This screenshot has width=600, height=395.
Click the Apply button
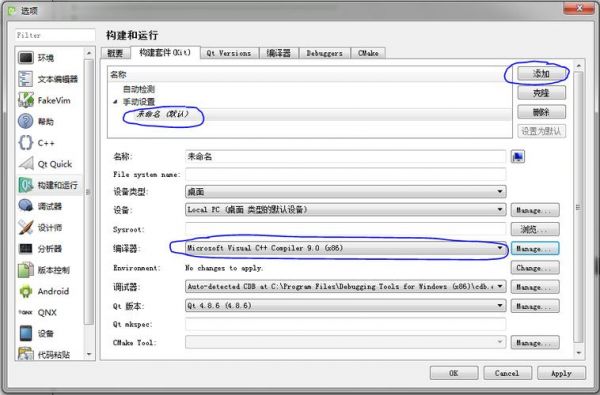(x=561, y=373)
